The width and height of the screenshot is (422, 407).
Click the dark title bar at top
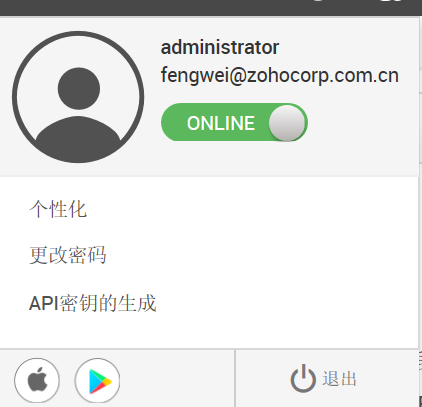point(211,7)
